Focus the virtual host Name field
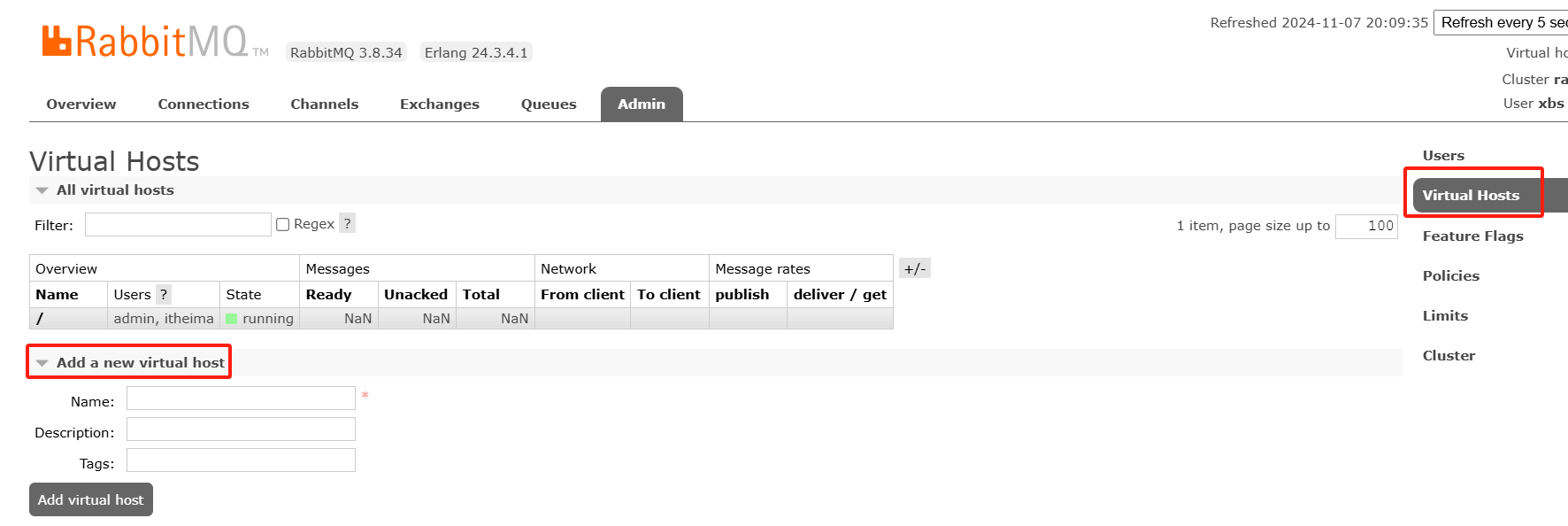1568x526 pixels. 241,398
